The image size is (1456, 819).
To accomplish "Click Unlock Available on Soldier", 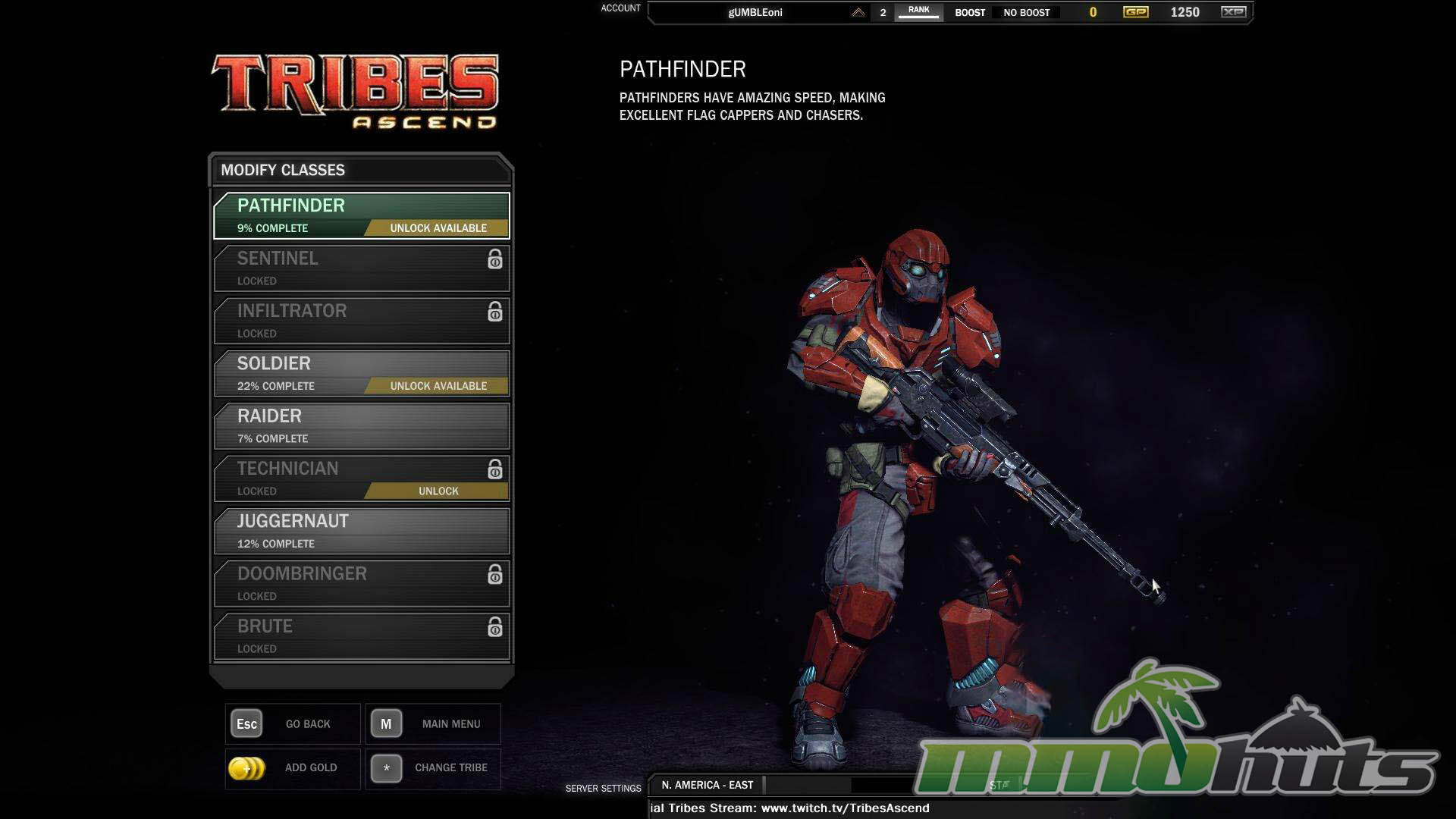I will point(438,386).
